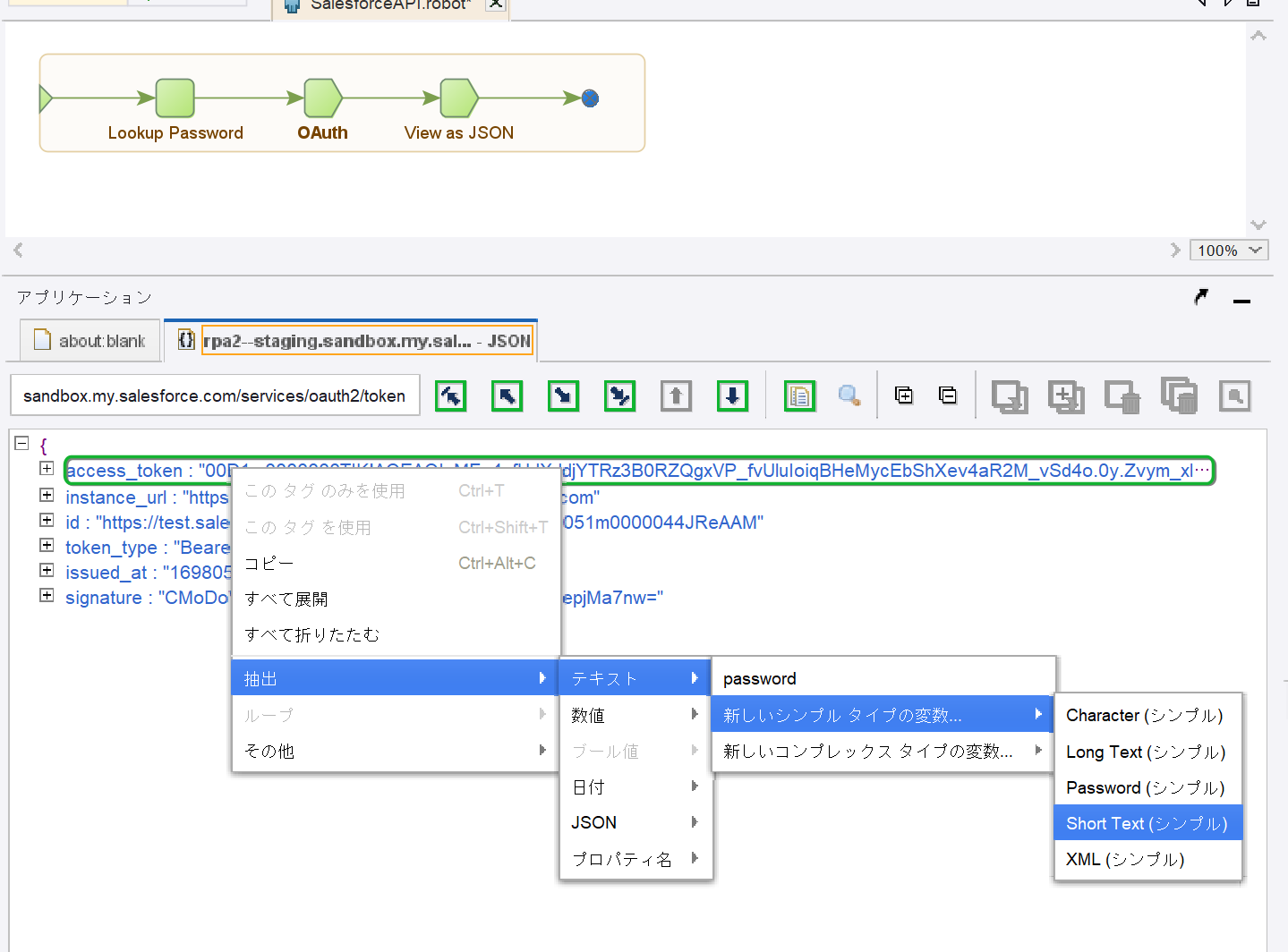Click the down arrow toolbar icon
This screenshot has width=1288, height=952.
(x=733, y=395)
